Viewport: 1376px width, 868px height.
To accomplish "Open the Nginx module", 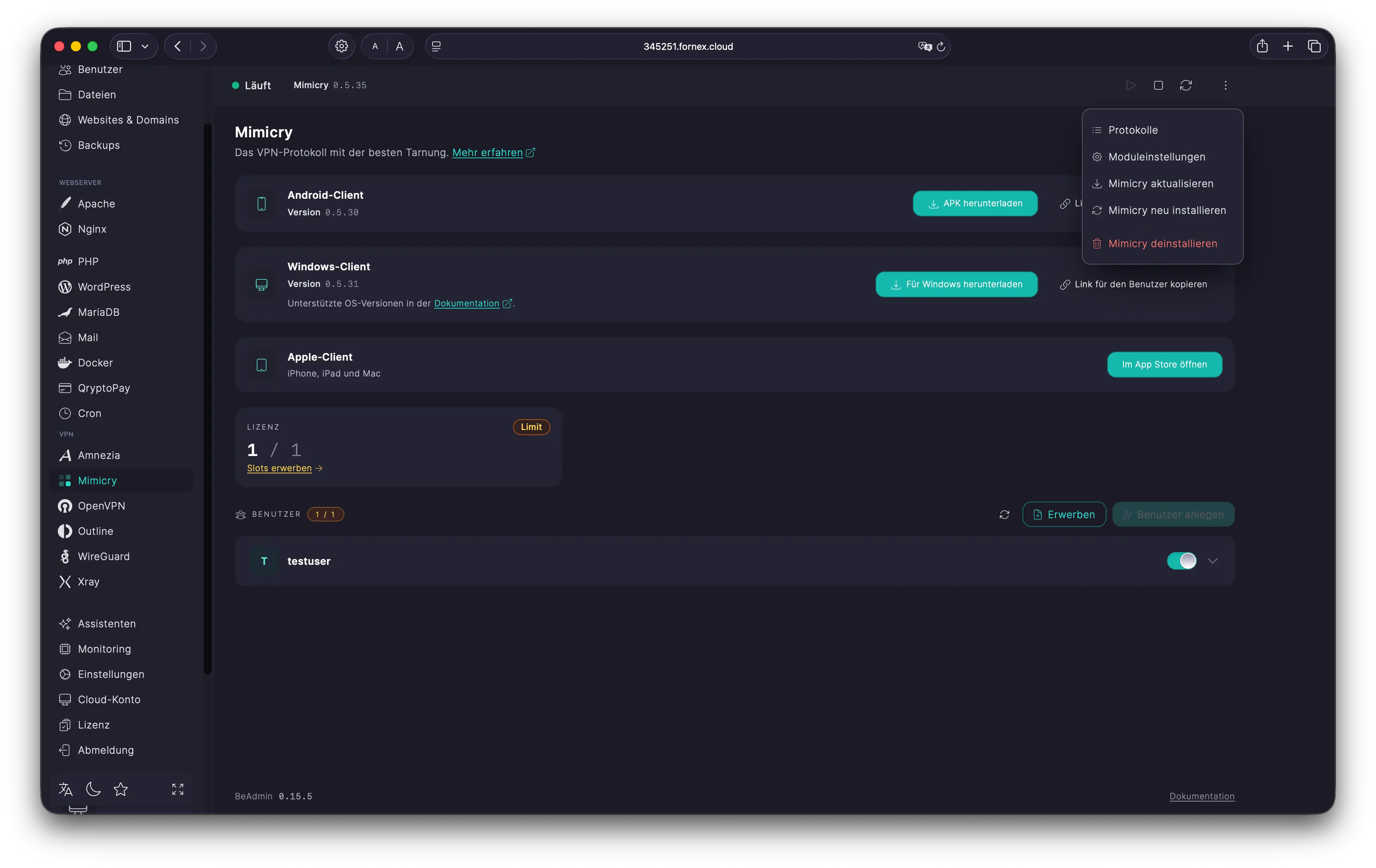I will coord(82,229).
